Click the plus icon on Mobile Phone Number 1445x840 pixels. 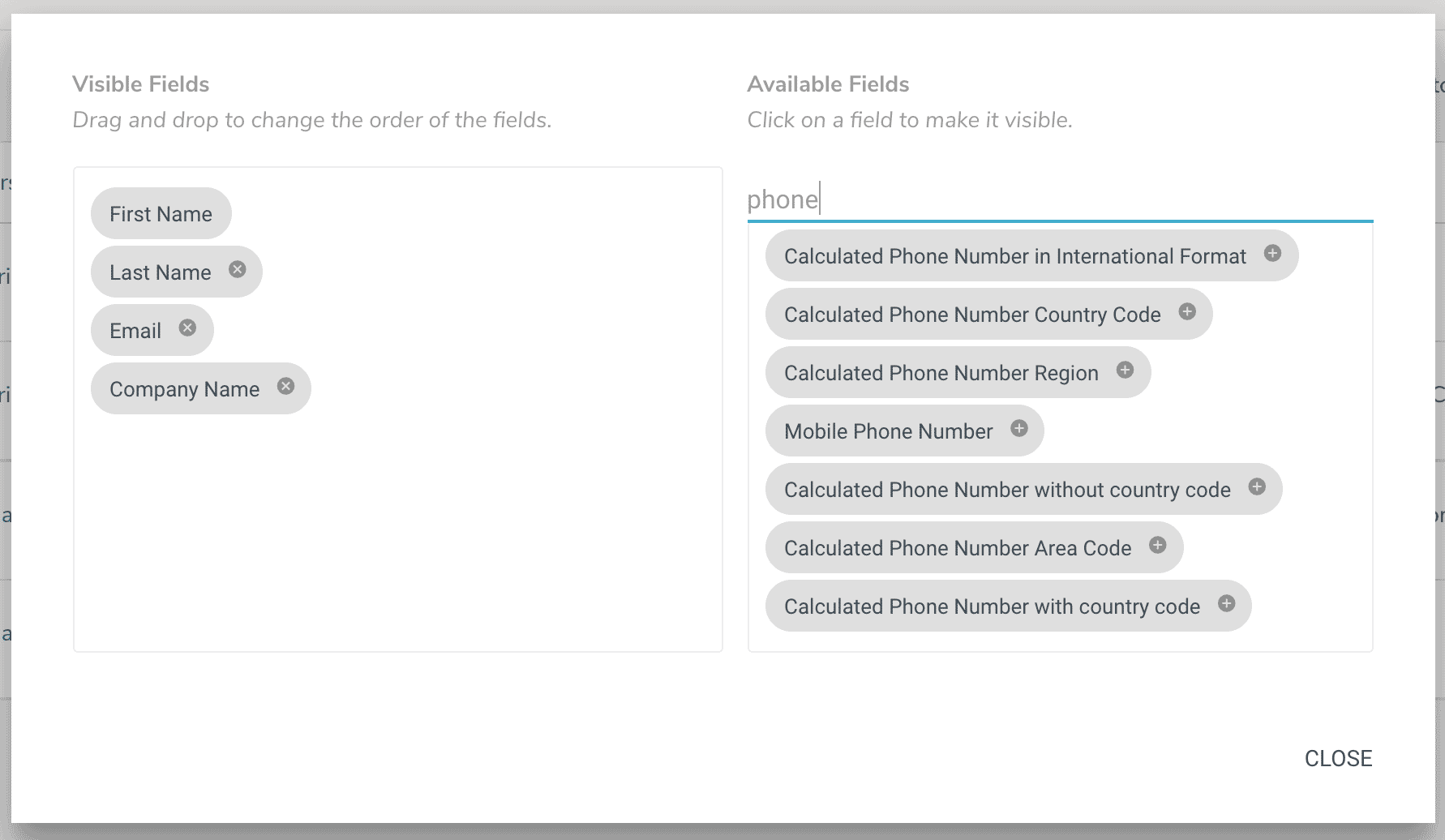click(1019, 428)
